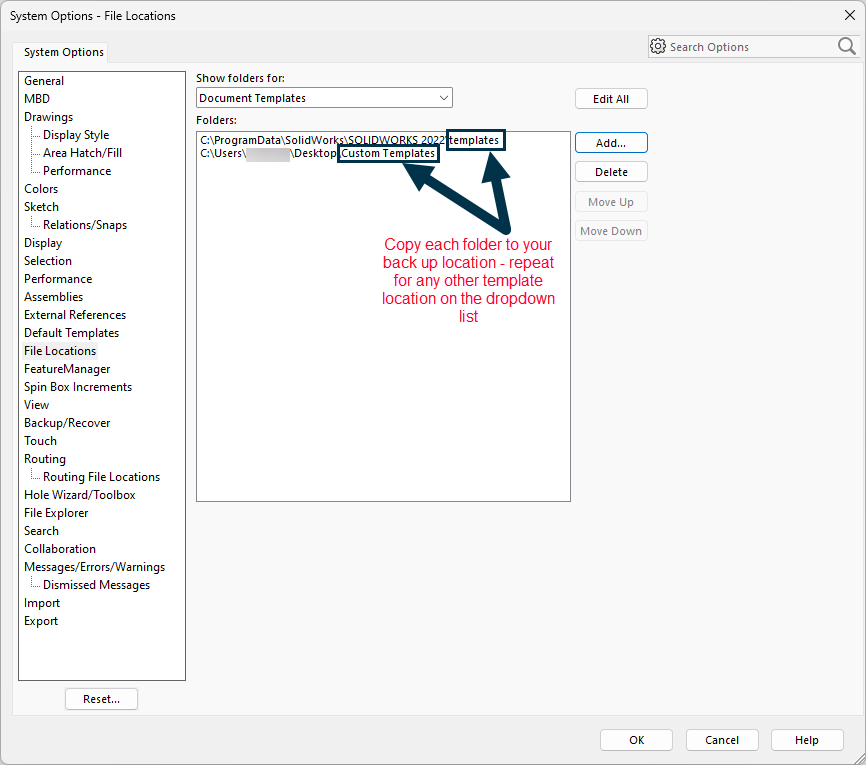Image resolution: width=866 pixels, height=765 pixels.
Task: Select top-level Performance options
Action: (58, 279)
